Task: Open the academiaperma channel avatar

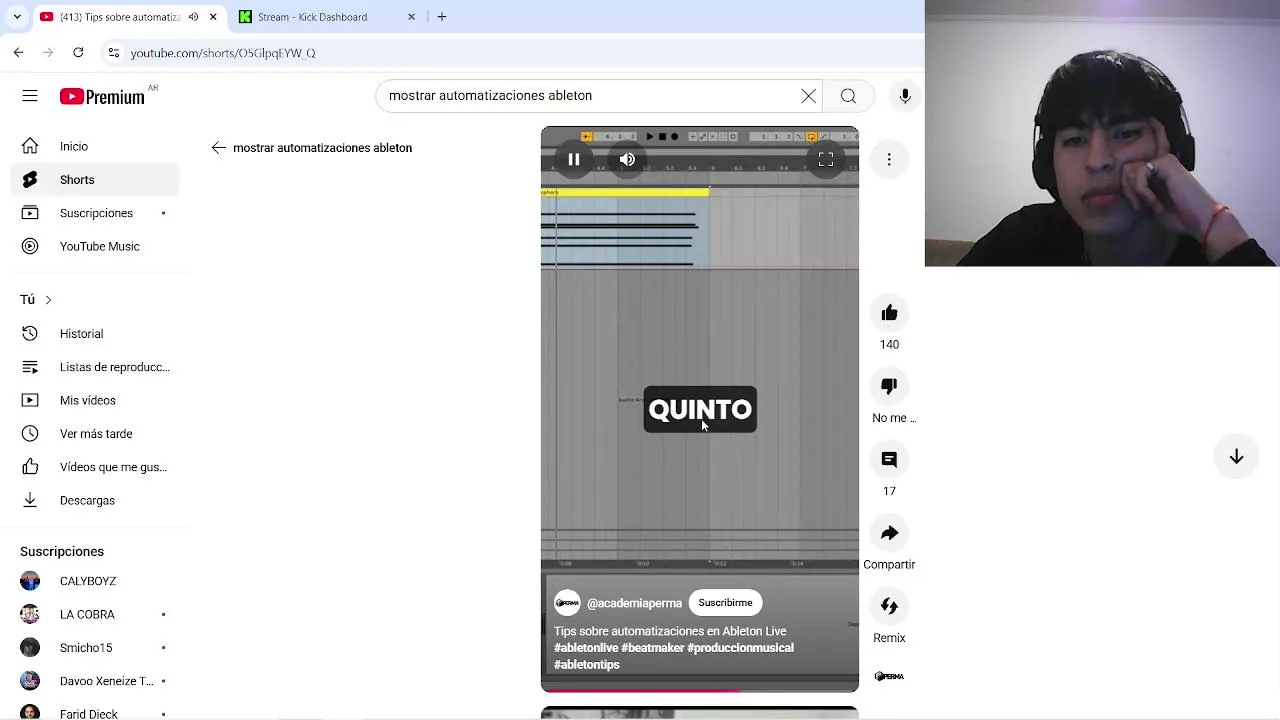Action: tap(567, 603)
